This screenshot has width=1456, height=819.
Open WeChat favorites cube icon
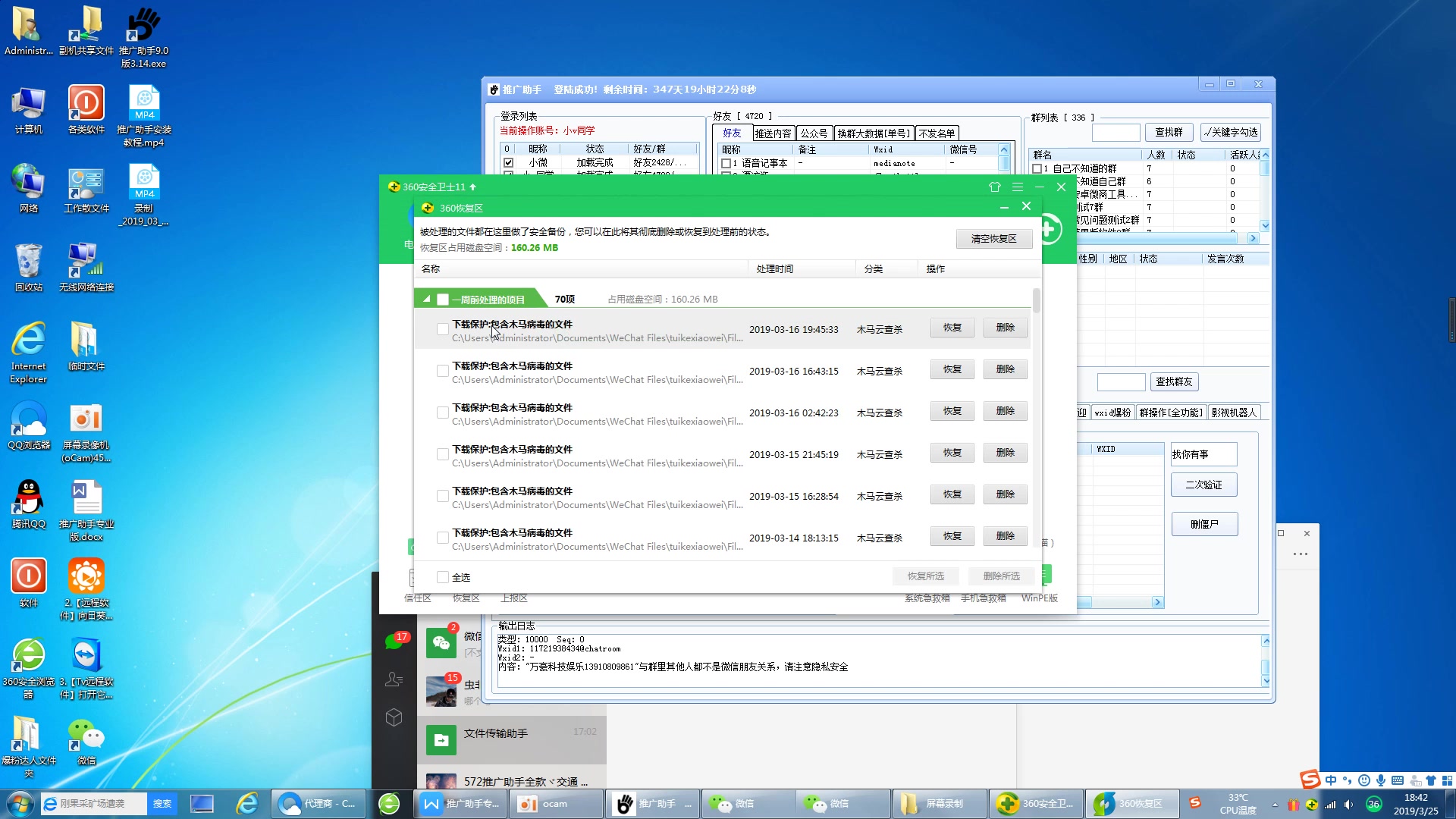(x=394, y=717)
